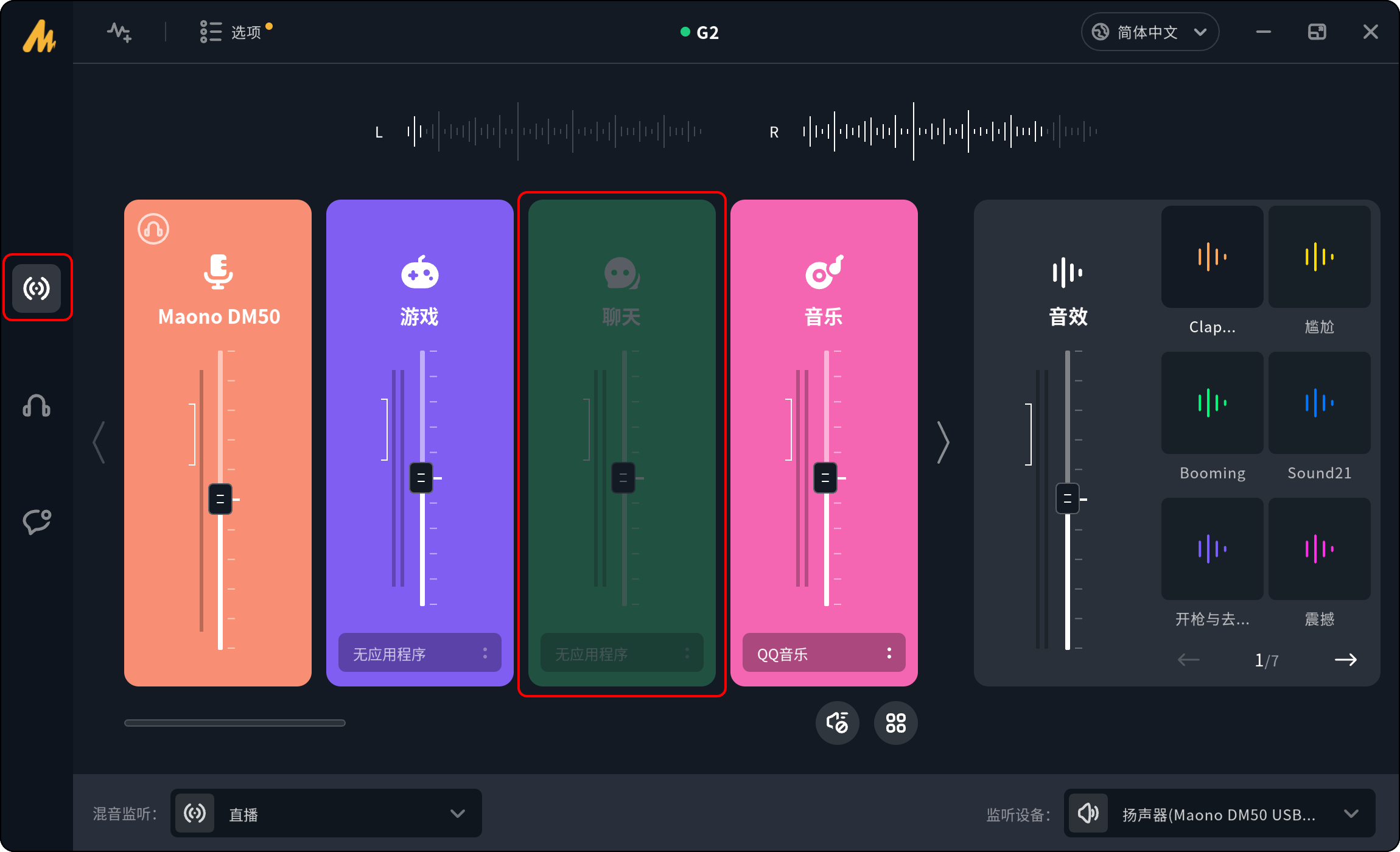Screen dimensions: 1400x852
Task: Toggle headphone monitor on Maono DM50 channel
Action: (153, 229)
